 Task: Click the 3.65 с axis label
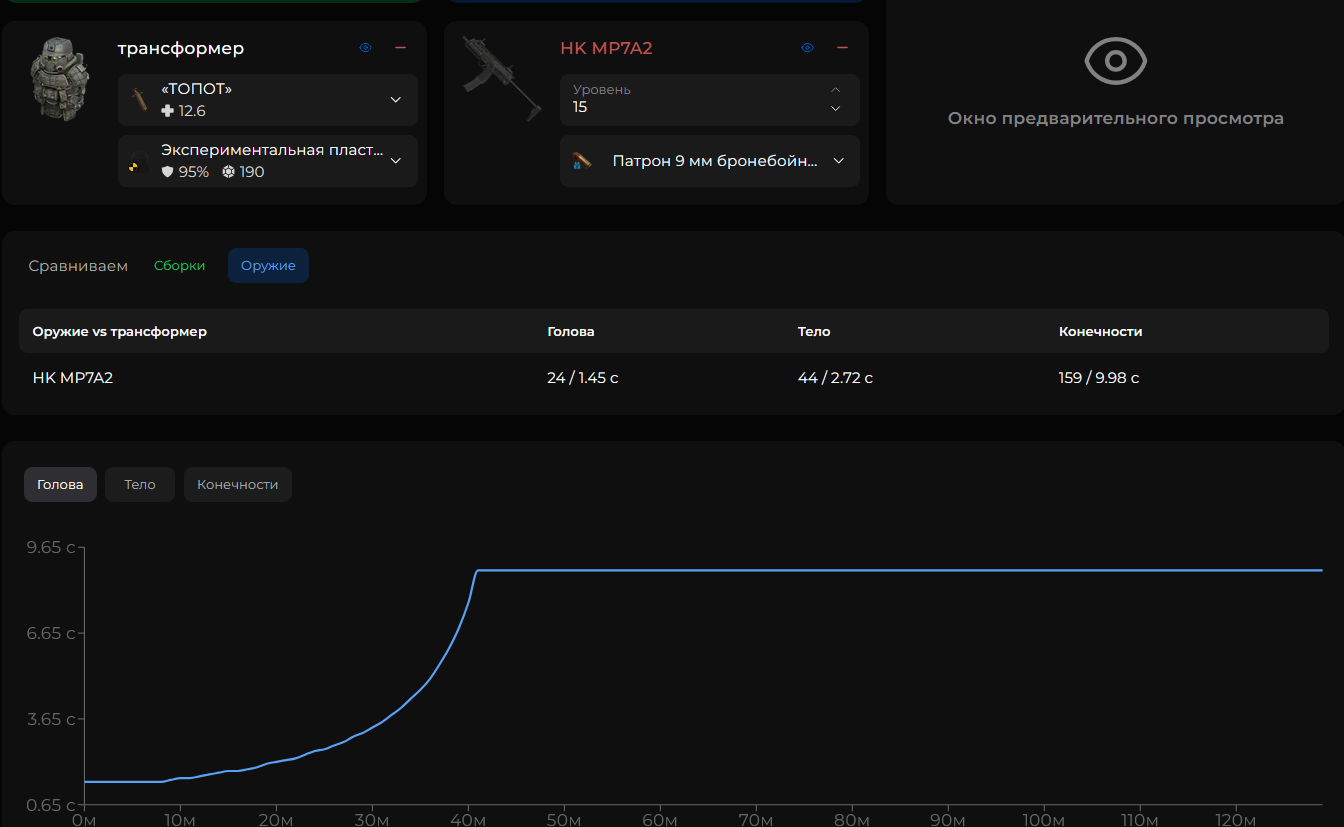point(49,719)
